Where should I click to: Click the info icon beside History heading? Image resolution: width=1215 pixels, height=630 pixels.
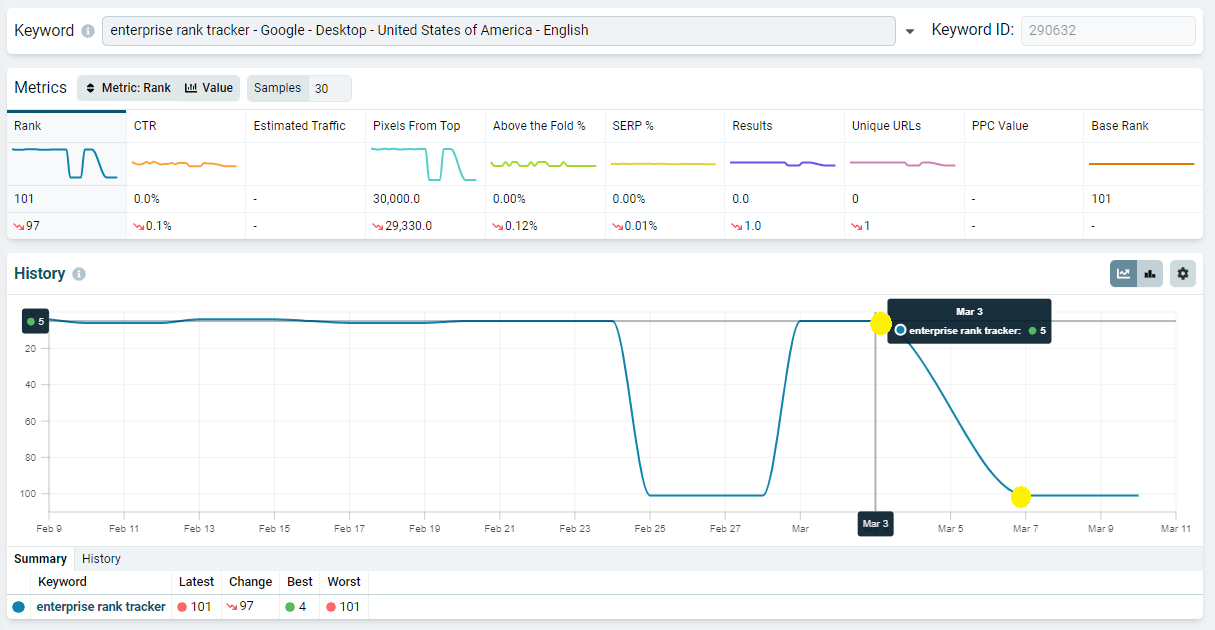(x=79, y=274)
